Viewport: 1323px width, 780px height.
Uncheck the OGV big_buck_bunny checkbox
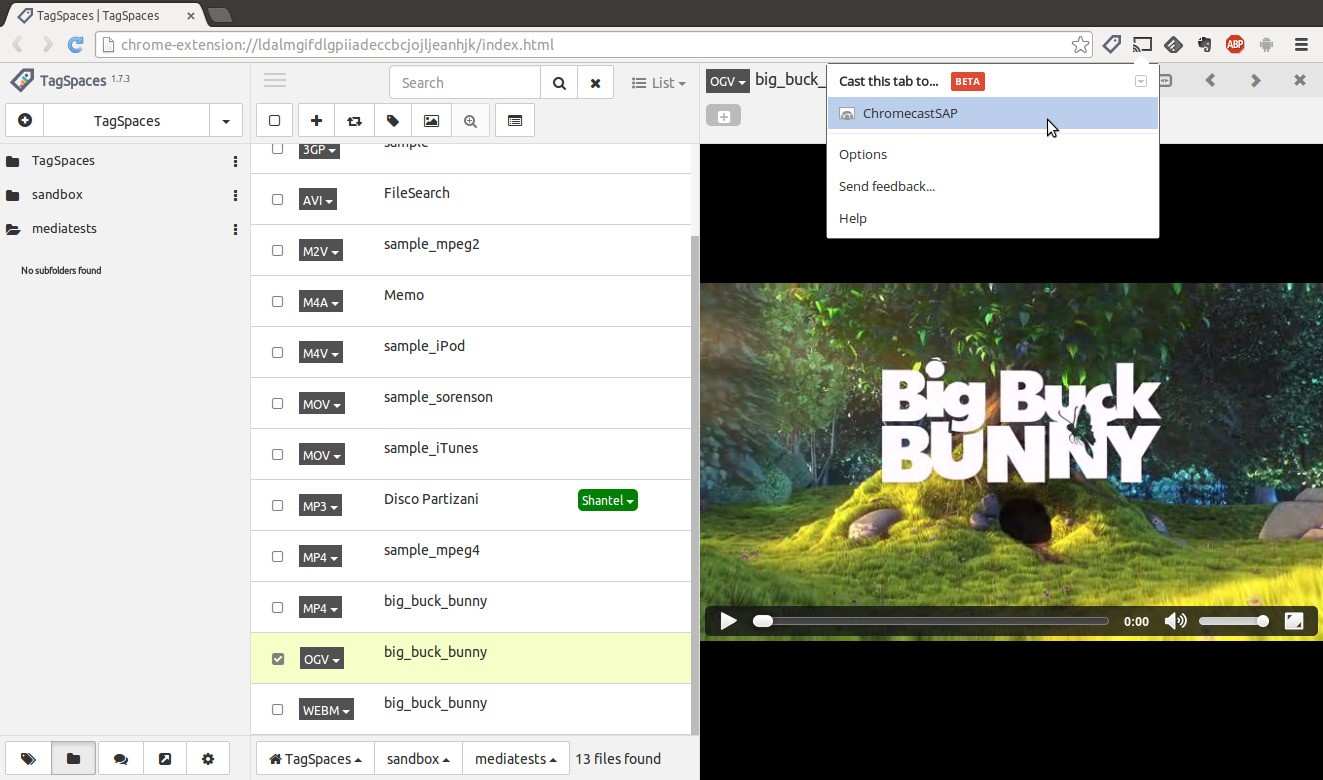[278, 659]
